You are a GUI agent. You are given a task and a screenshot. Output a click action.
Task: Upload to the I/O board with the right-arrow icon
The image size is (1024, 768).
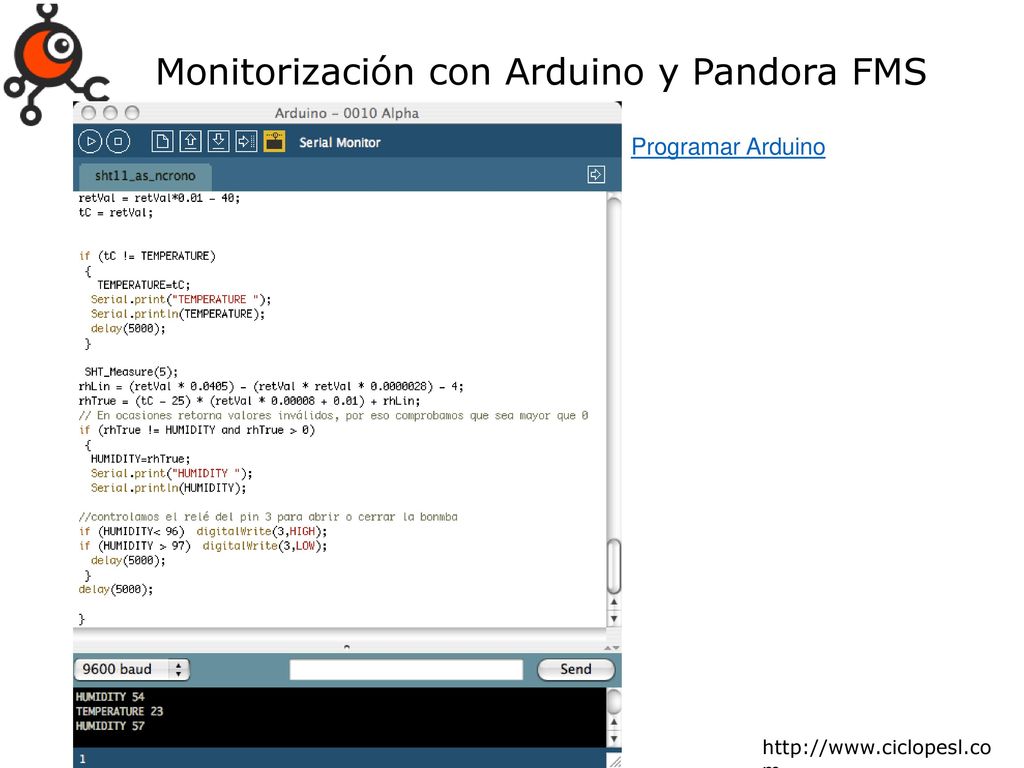pyautogui.click(x=246, y=142)
